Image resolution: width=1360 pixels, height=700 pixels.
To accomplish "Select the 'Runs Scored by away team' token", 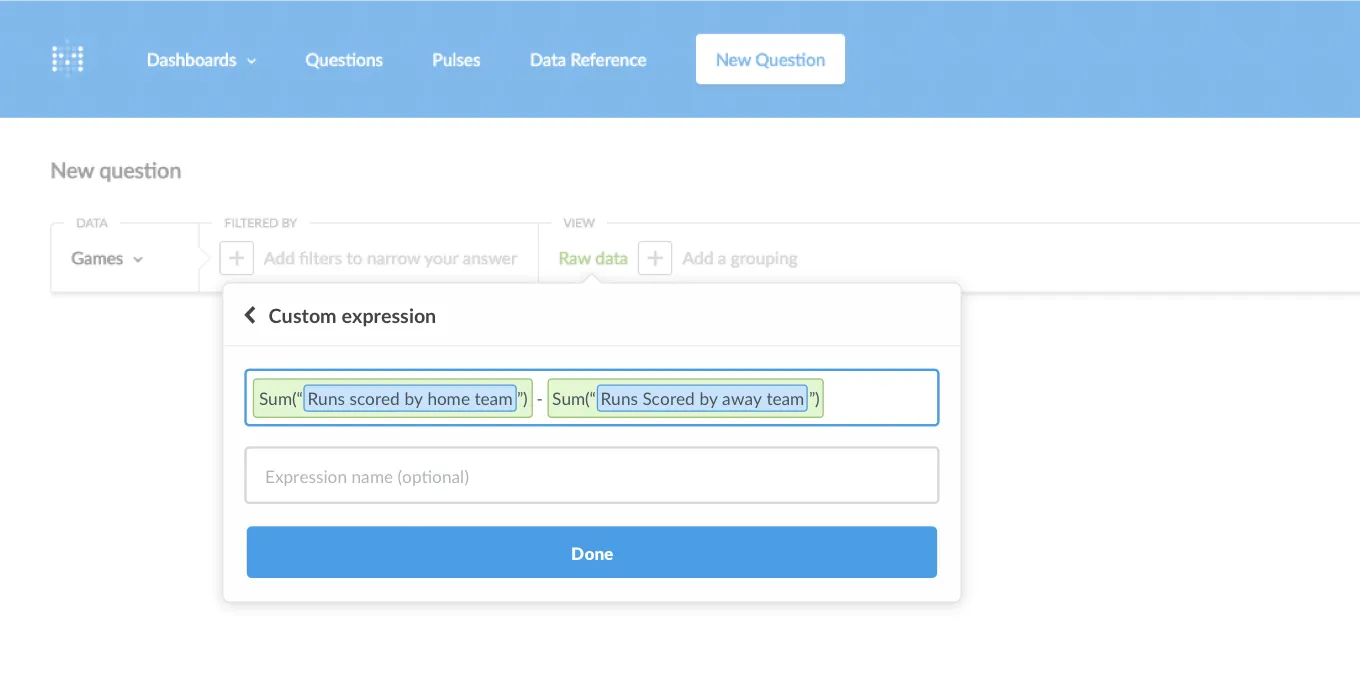I will click(x=702, y=399).
